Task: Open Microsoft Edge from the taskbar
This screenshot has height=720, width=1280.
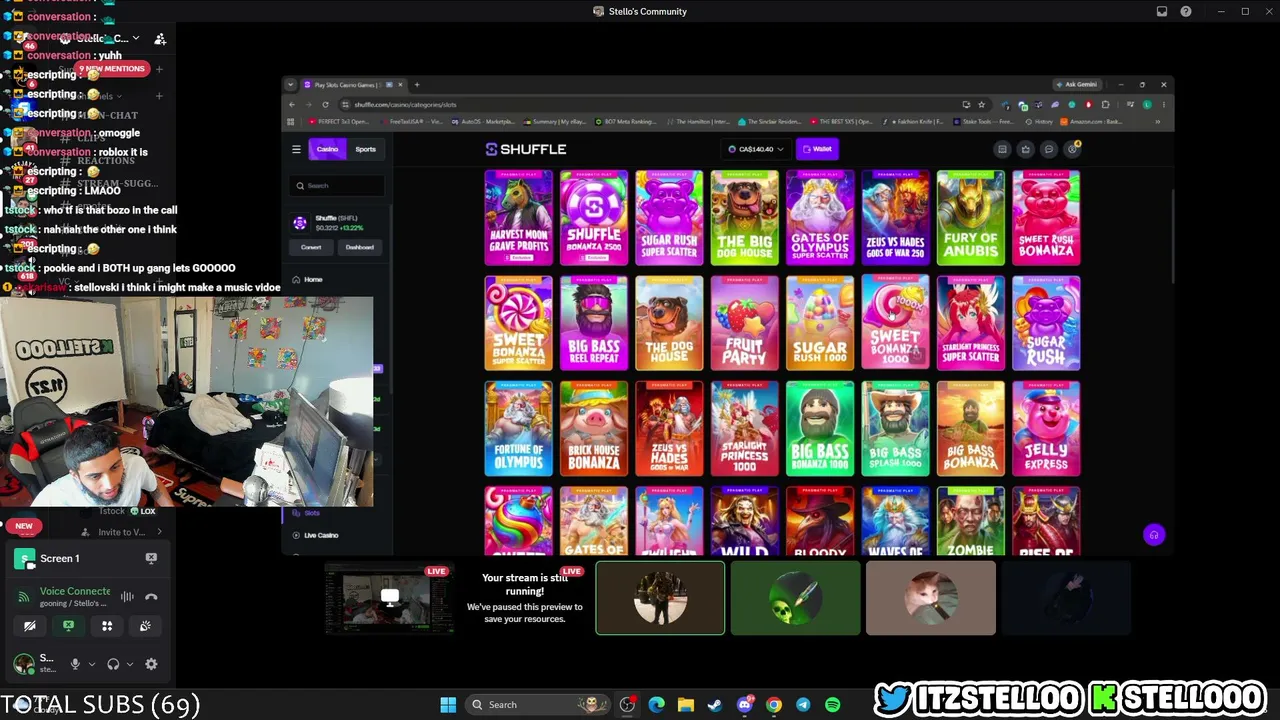Action: pos(656,704)
